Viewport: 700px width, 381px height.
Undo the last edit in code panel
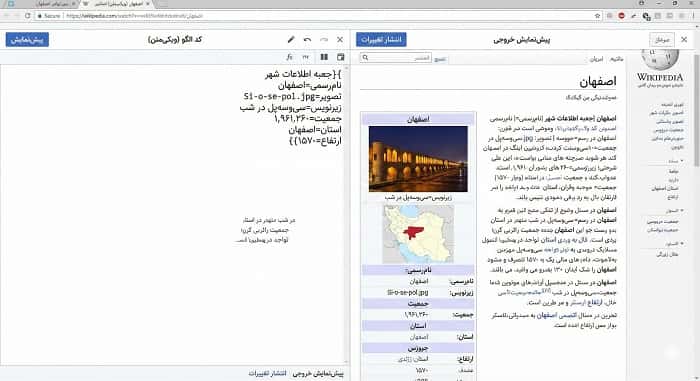(308, 40)
